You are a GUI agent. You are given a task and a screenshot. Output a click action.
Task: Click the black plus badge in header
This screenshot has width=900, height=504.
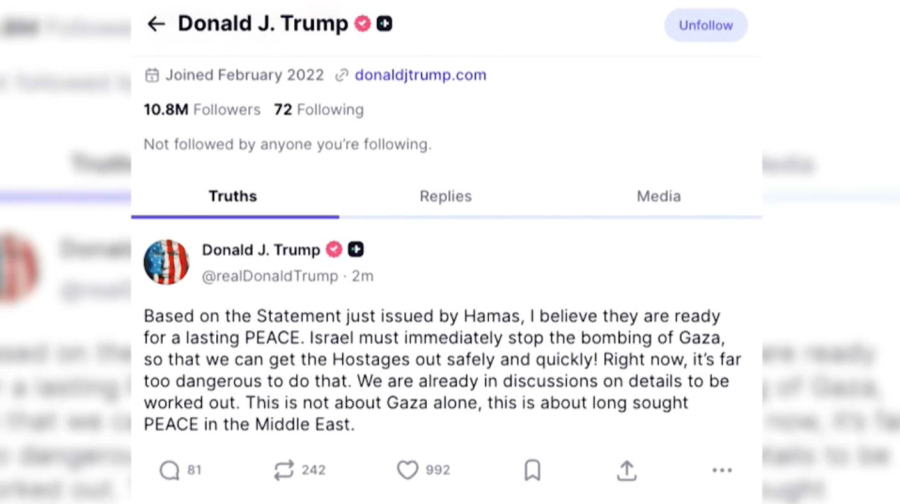click(385, 24)
